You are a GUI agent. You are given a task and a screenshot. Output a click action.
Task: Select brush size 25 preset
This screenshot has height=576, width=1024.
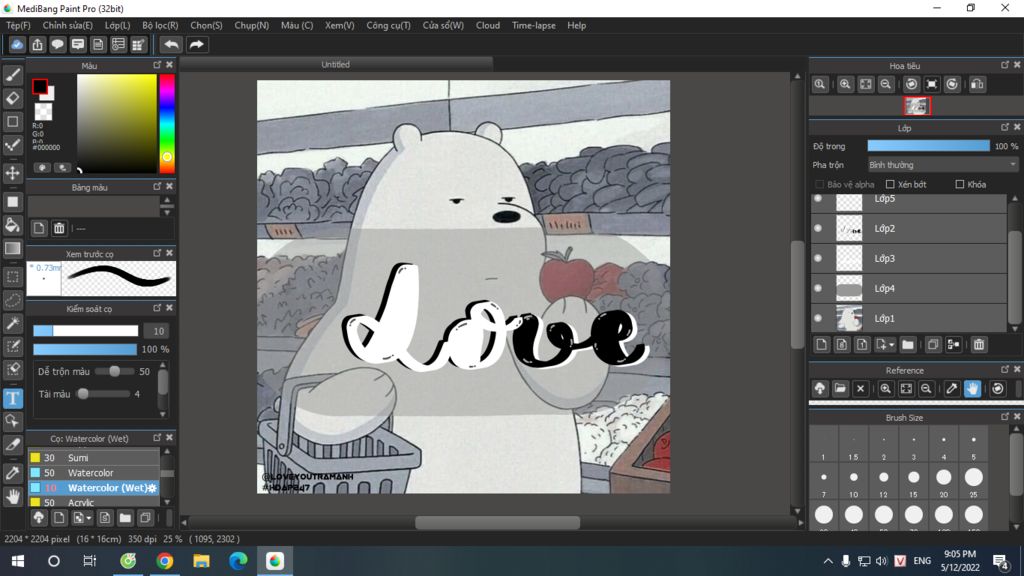click(973, 483)
